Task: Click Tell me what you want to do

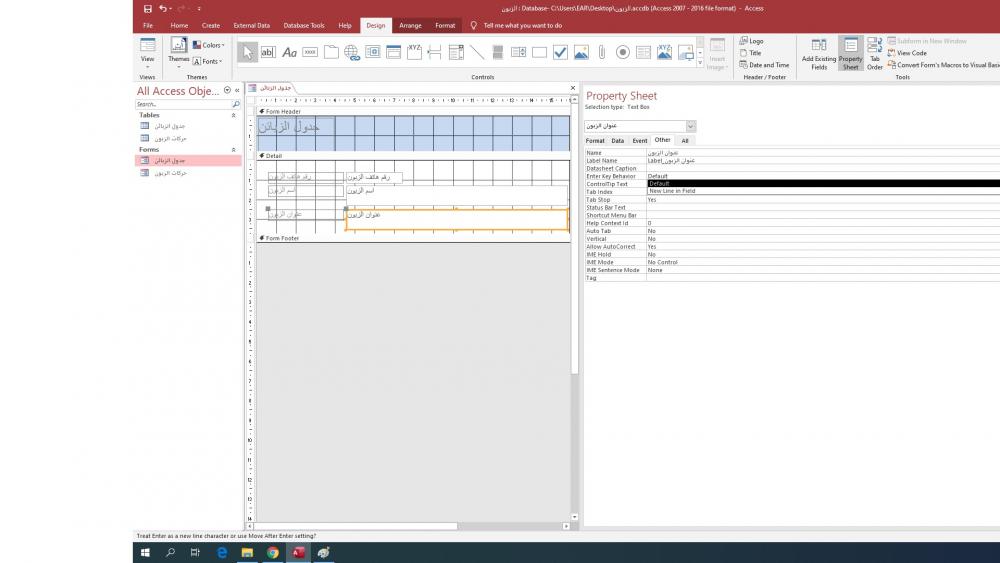Action: tap(522, 26)
